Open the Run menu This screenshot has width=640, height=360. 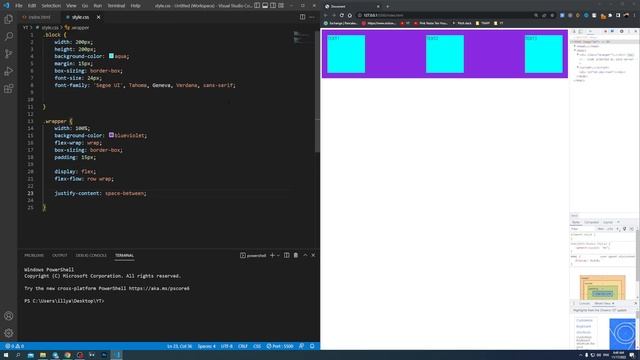tap(98, 6)
